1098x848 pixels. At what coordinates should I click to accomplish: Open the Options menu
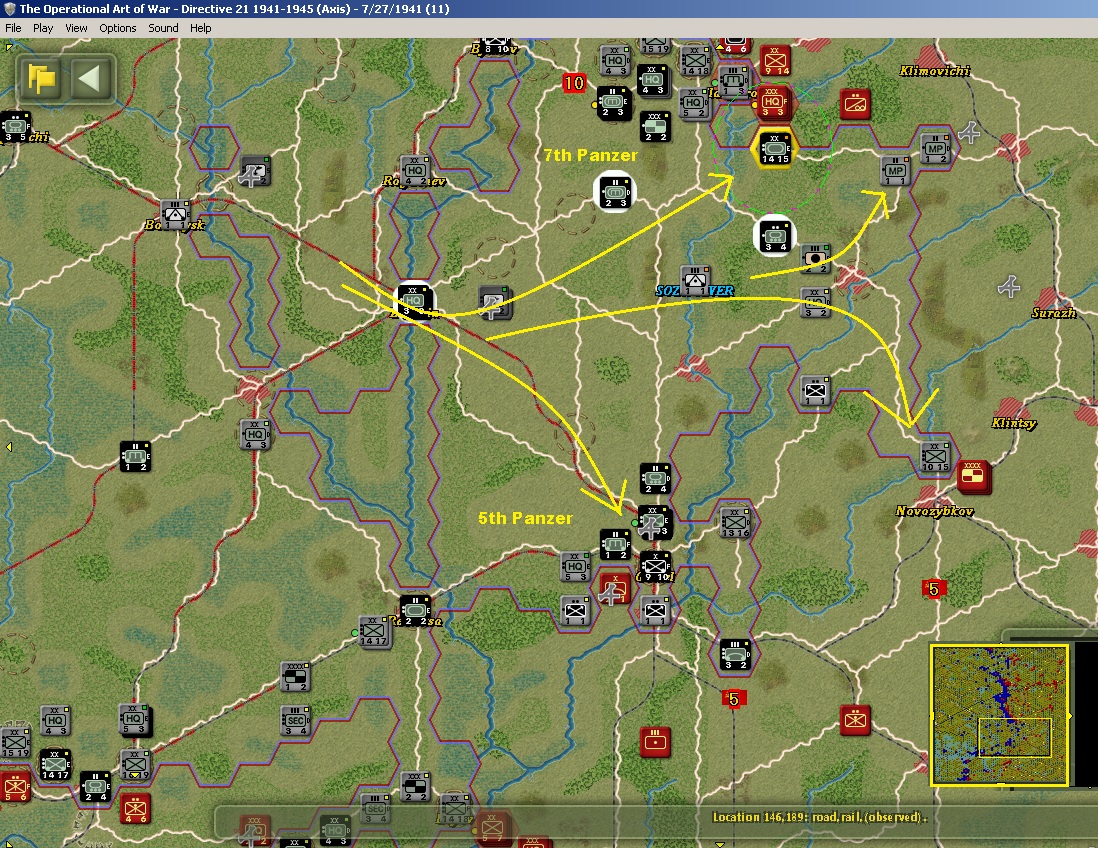pyautogui.click(x=118, y=28)
